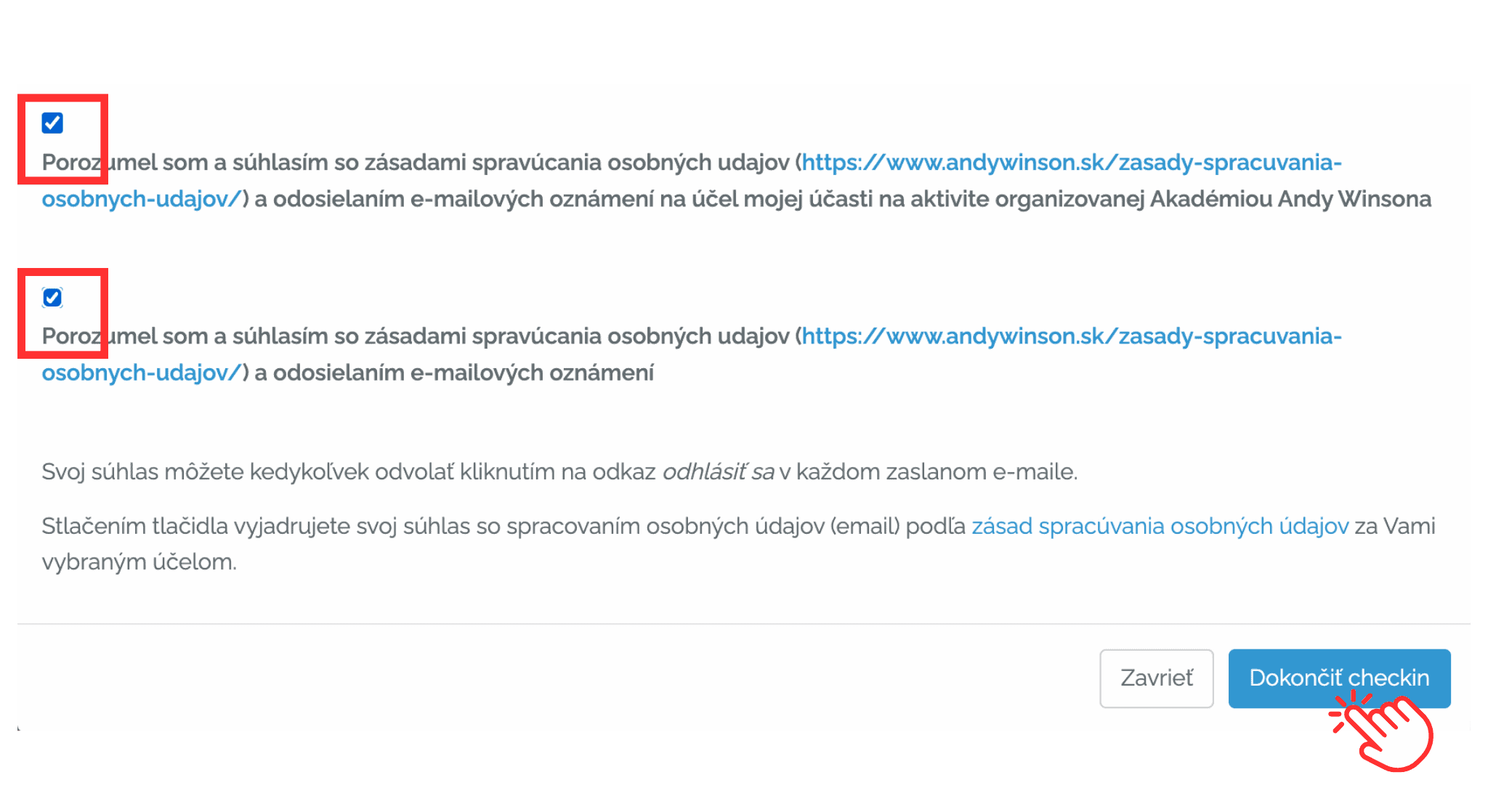Close the dialog with the Zavrieť button
1488x812 pixels.
click(1156, 678)
